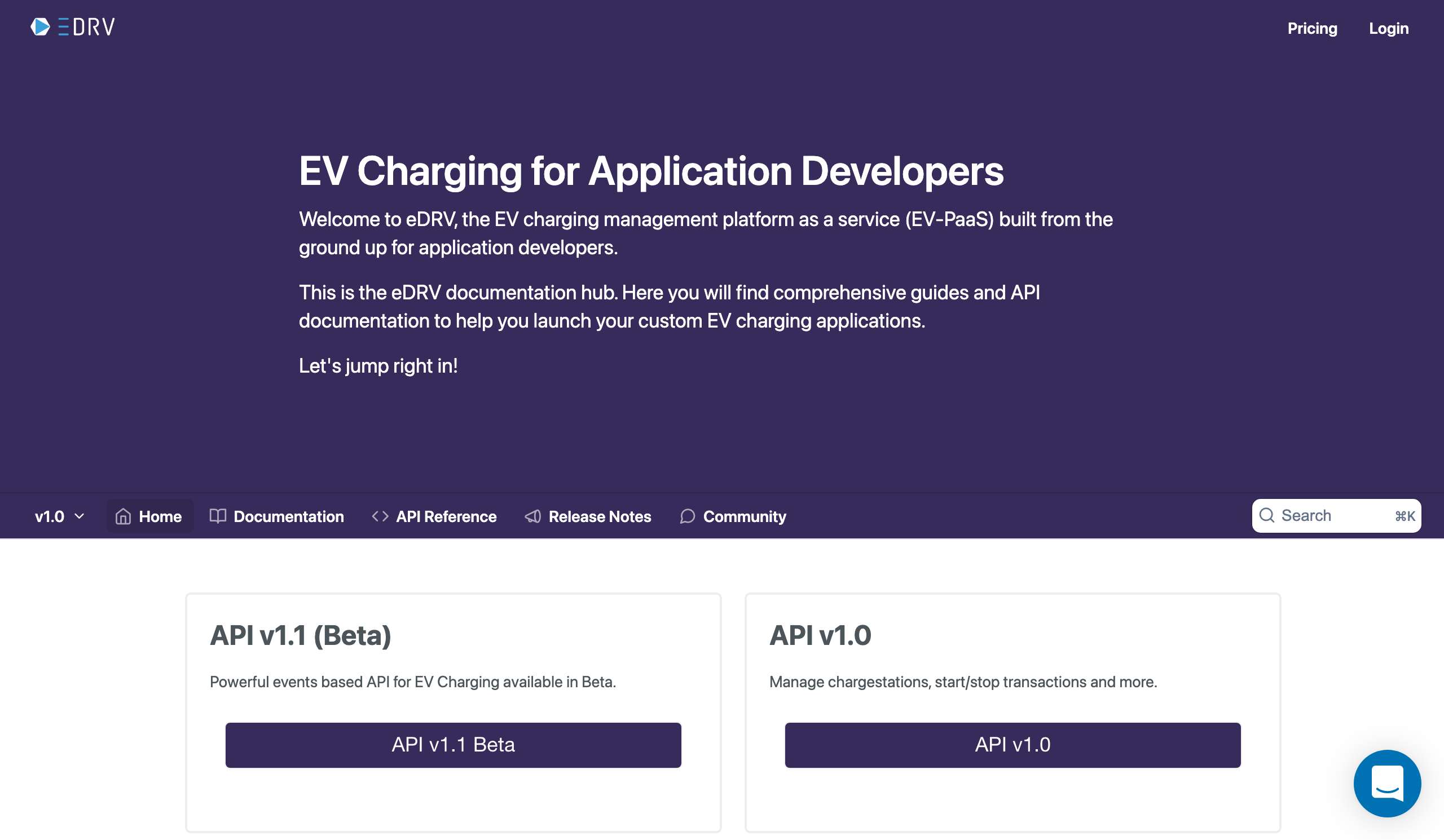Click 'This is the eDRV documentation hub' paragraph
The width and height of the screenshot is (1444, 840).
(670, 307)
